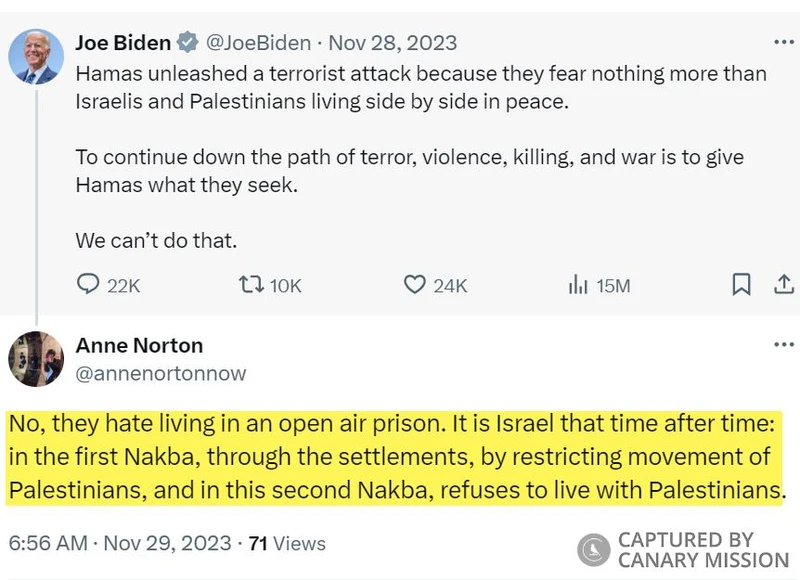800x580 pixels.
Task: Like the tweet using the heart icon
Action: tap(414, 285)
